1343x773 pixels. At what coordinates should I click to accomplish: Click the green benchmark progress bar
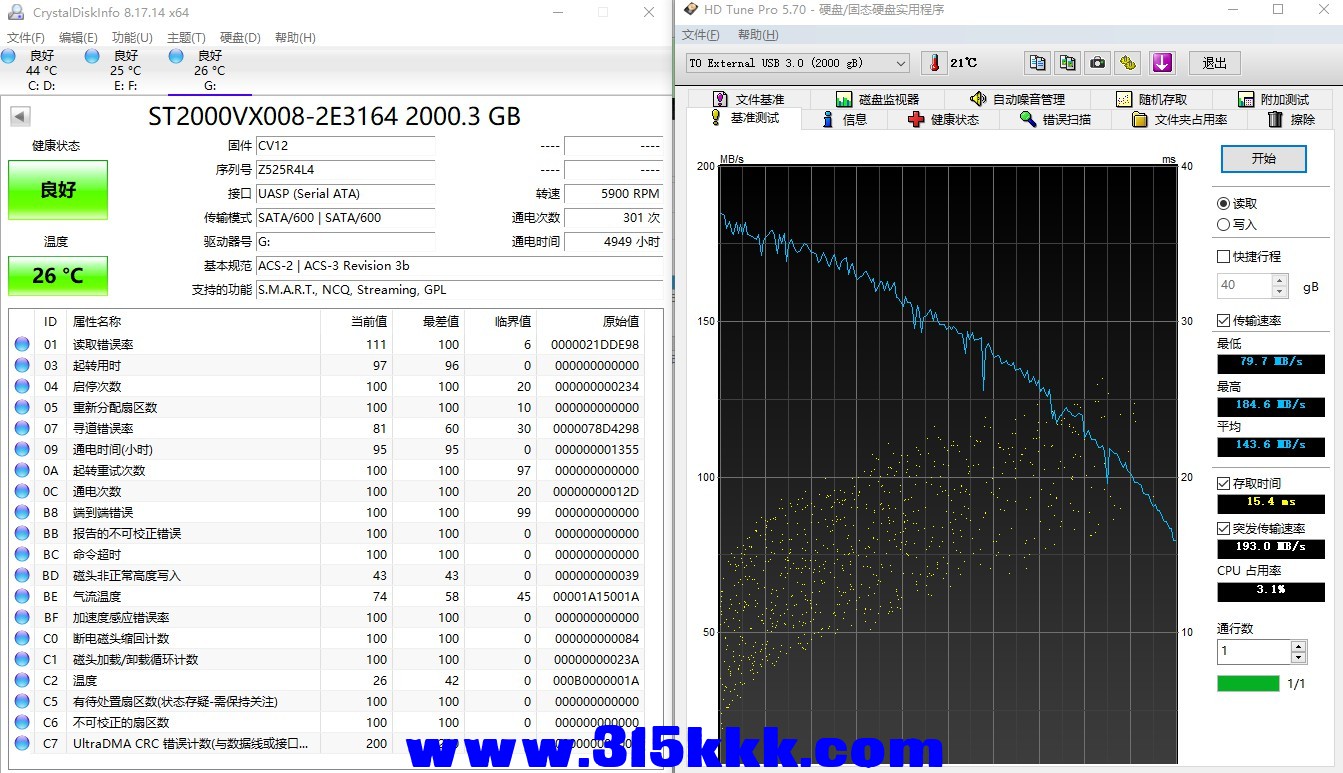1248,684
